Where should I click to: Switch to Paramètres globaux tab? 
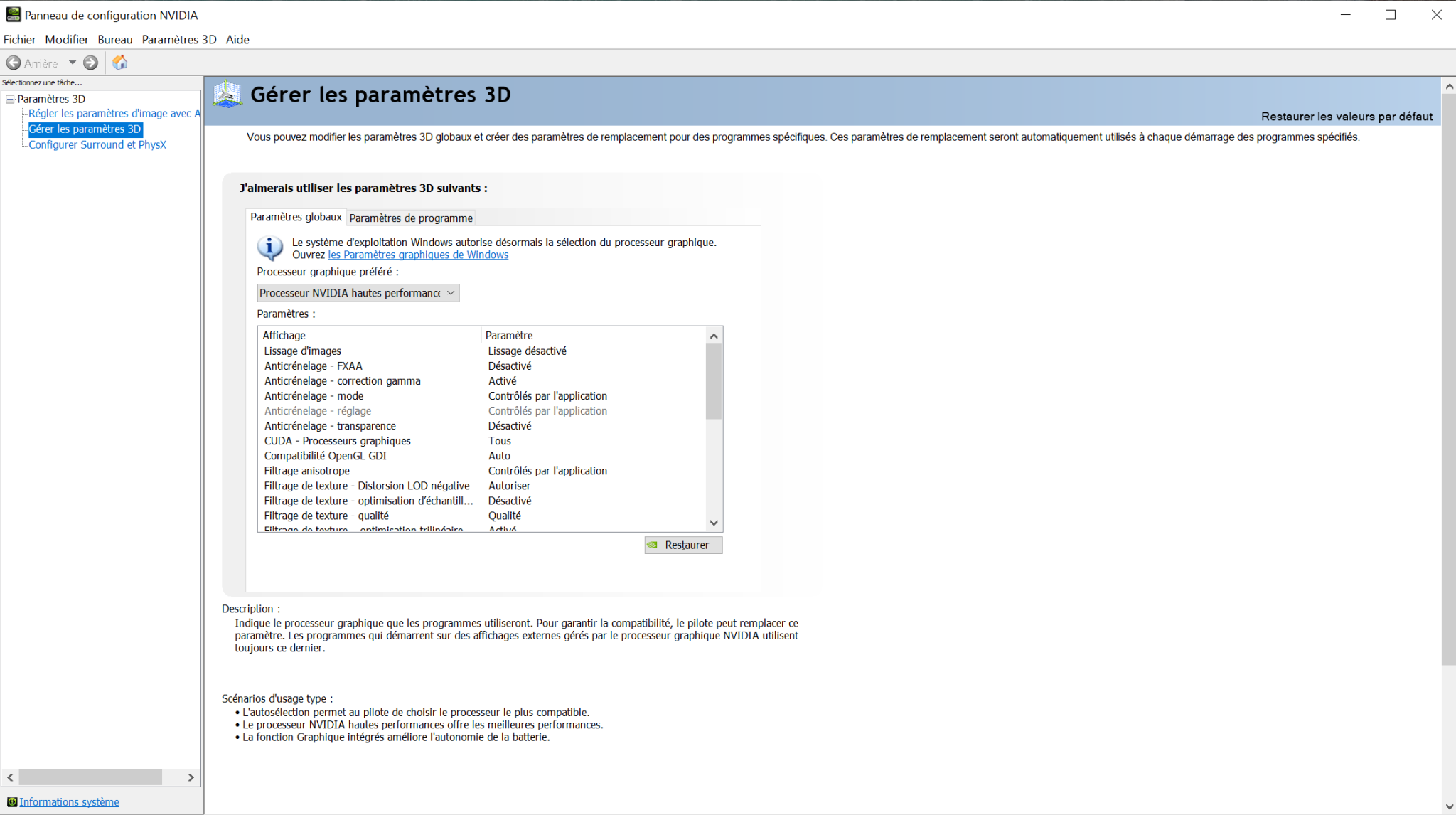pyautogui.click(x=296, y=218)
